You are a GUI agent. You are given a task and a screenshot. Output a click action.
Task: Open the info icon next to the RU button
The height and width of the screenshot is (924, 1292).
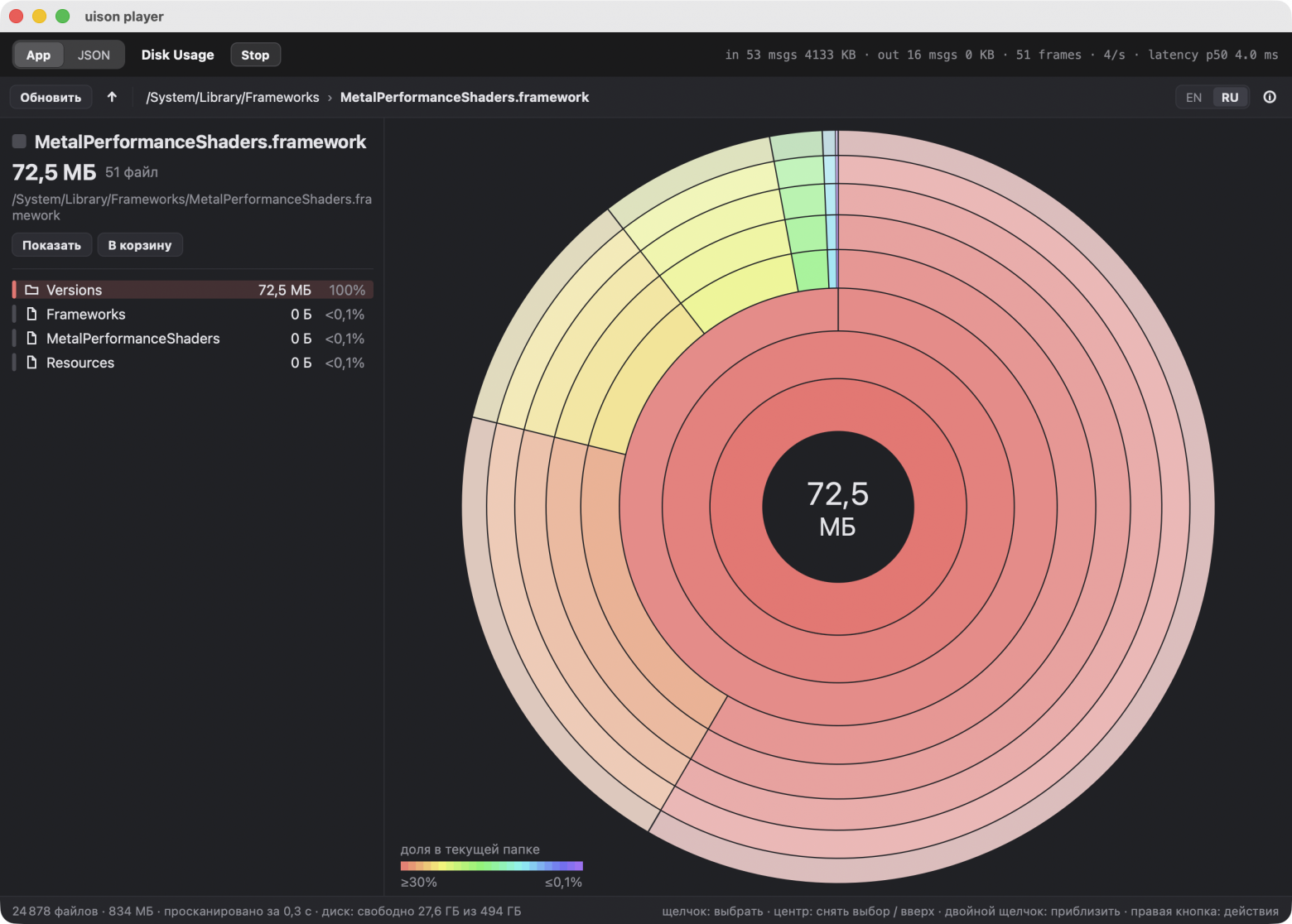(x=1269, y=97)
